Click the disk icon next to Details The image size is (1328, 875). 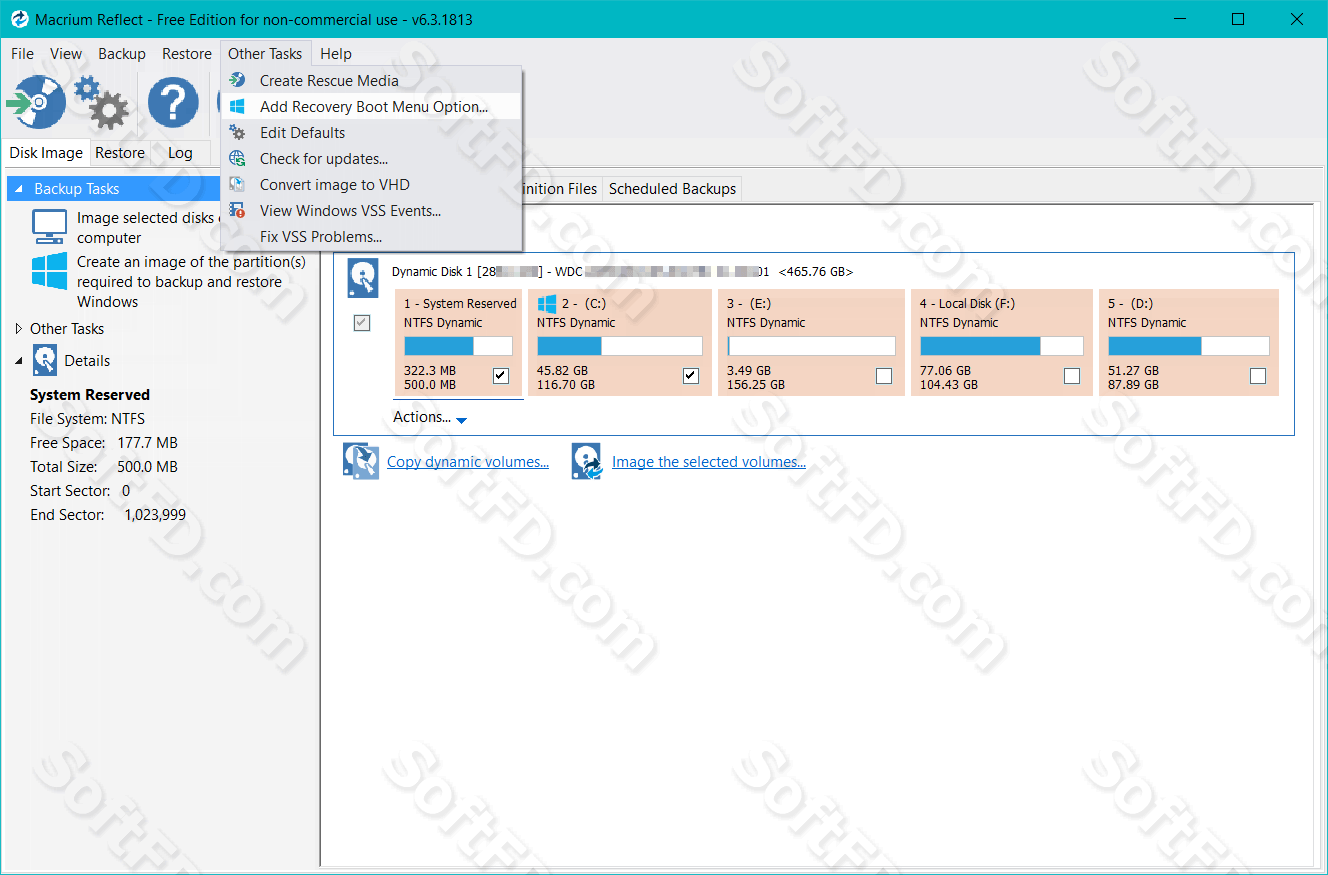[x=45, y=360]
